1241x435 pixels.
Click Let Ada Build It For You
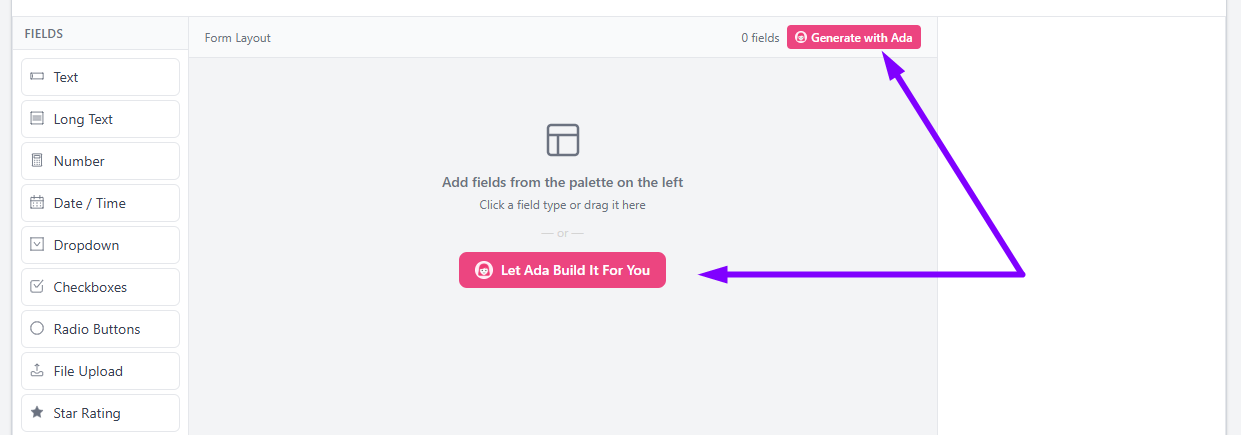(562, 270)
